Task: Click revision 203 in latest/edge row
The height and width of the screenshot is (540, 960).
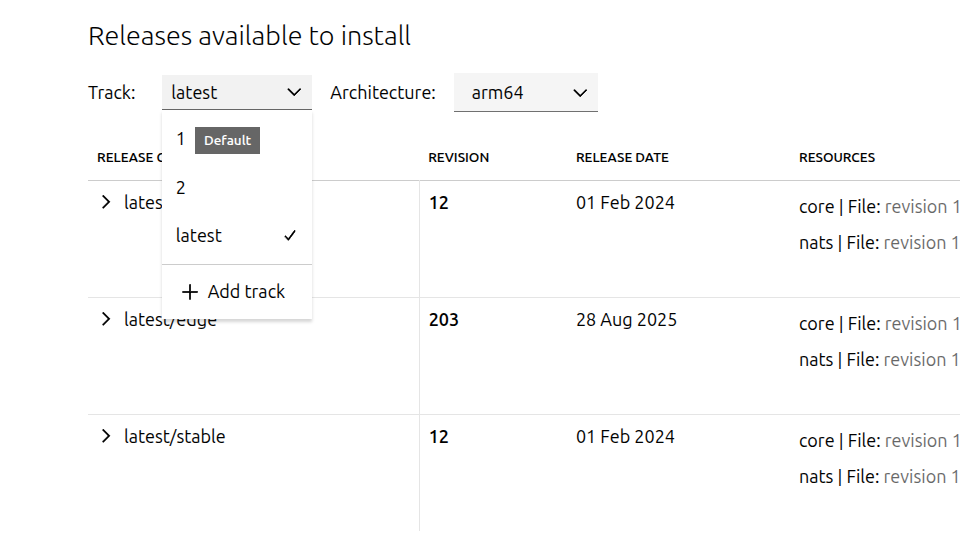Action: tap(444, 320)
